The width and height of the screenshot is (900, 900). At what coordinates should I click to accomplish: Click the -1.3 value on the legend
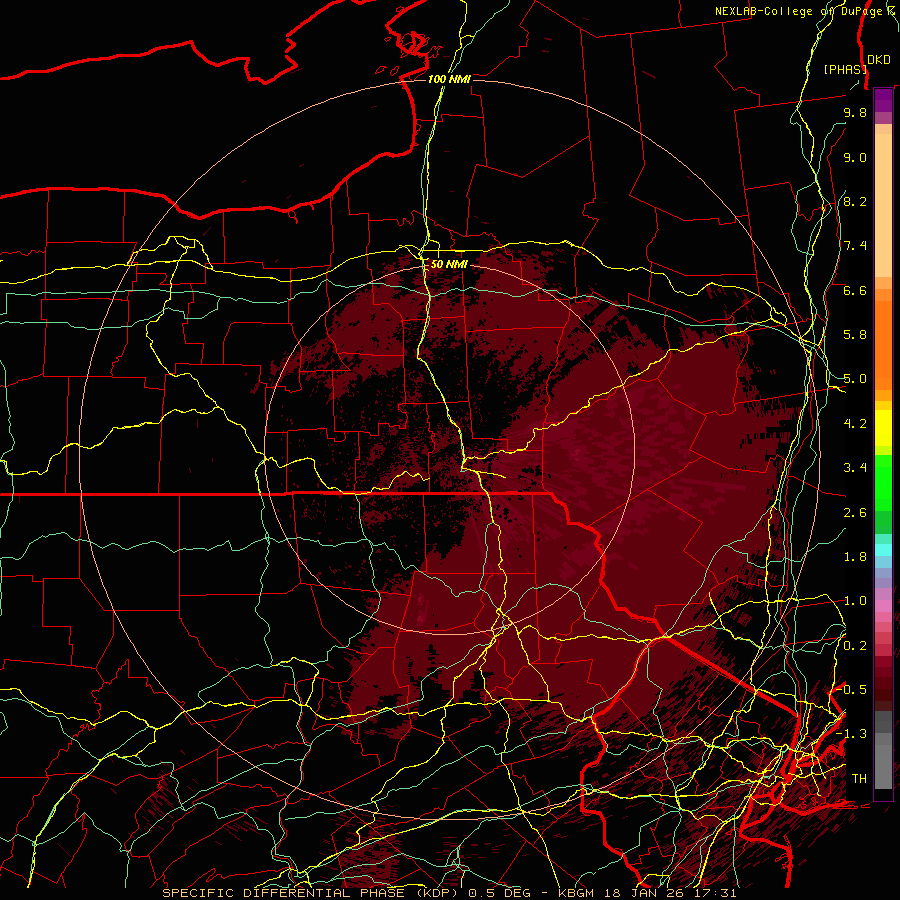(x=851, y=734)
